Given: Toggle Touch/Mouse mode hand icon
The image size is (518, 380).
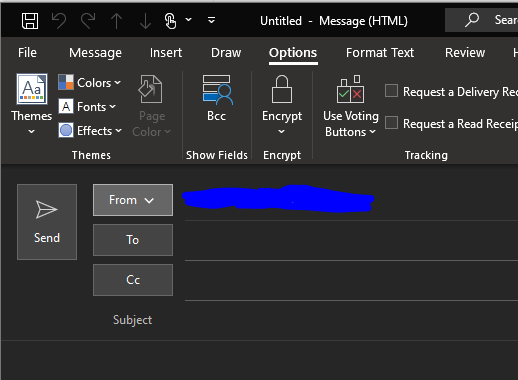Looking at the screenshot, I should coord(170,21).
